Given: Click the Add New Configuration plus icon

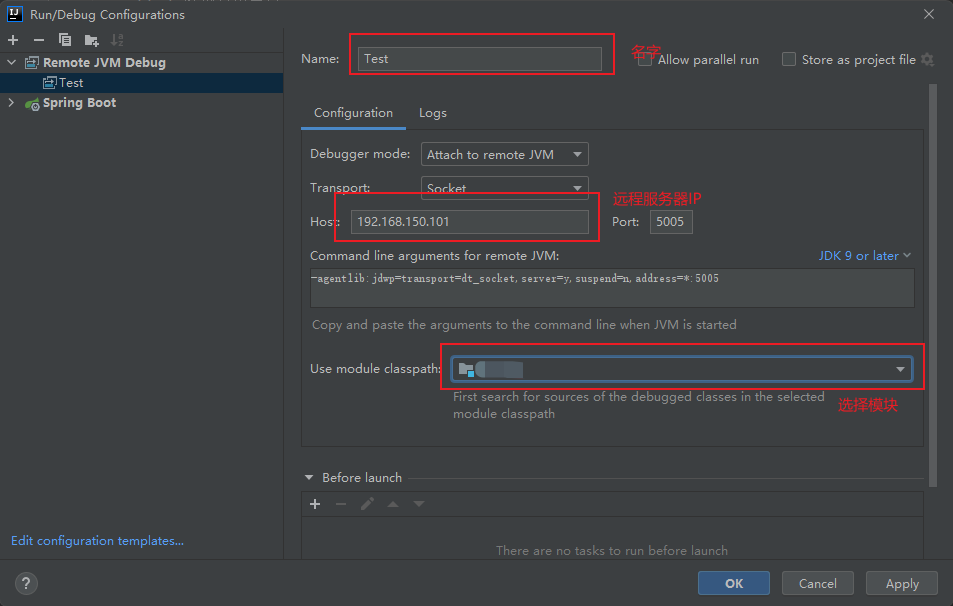Looking at the screenshot, I should pyautogui.click(x=13, y=40).
